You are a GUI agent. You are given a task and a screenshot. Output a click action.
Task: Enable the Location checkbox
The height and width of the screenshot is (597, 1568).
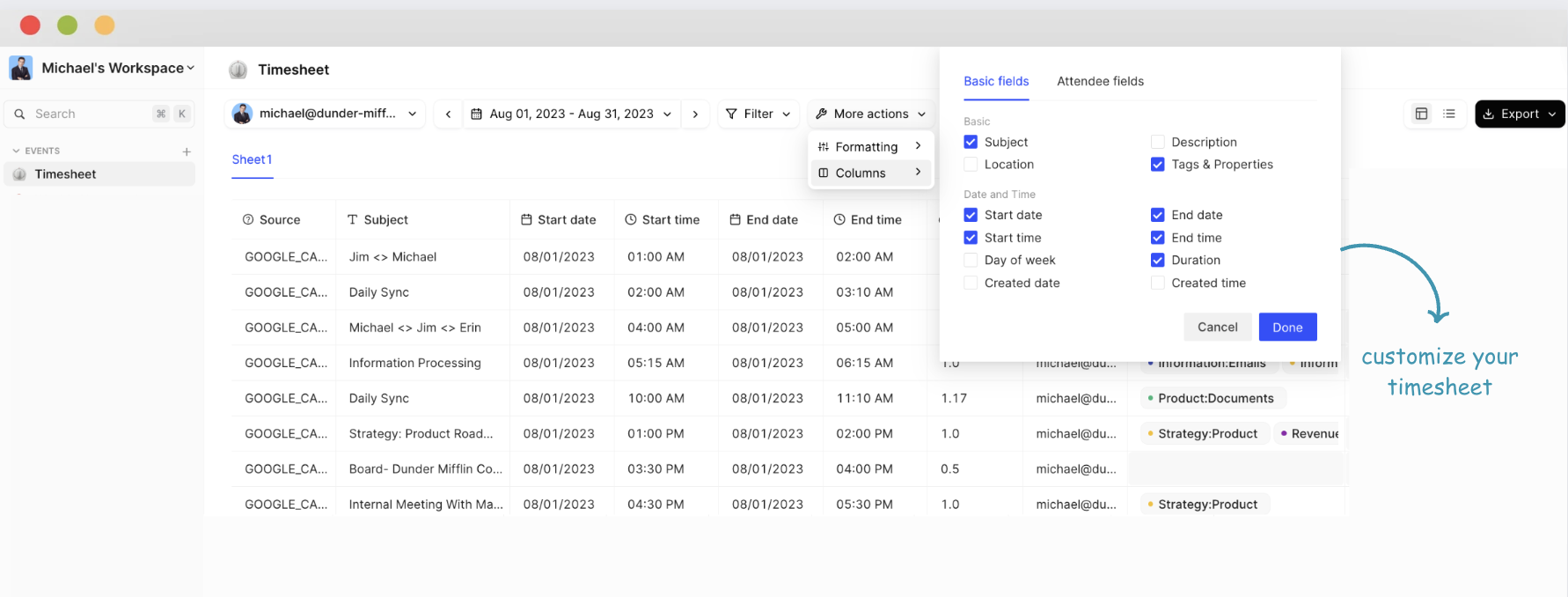point(971,165)
